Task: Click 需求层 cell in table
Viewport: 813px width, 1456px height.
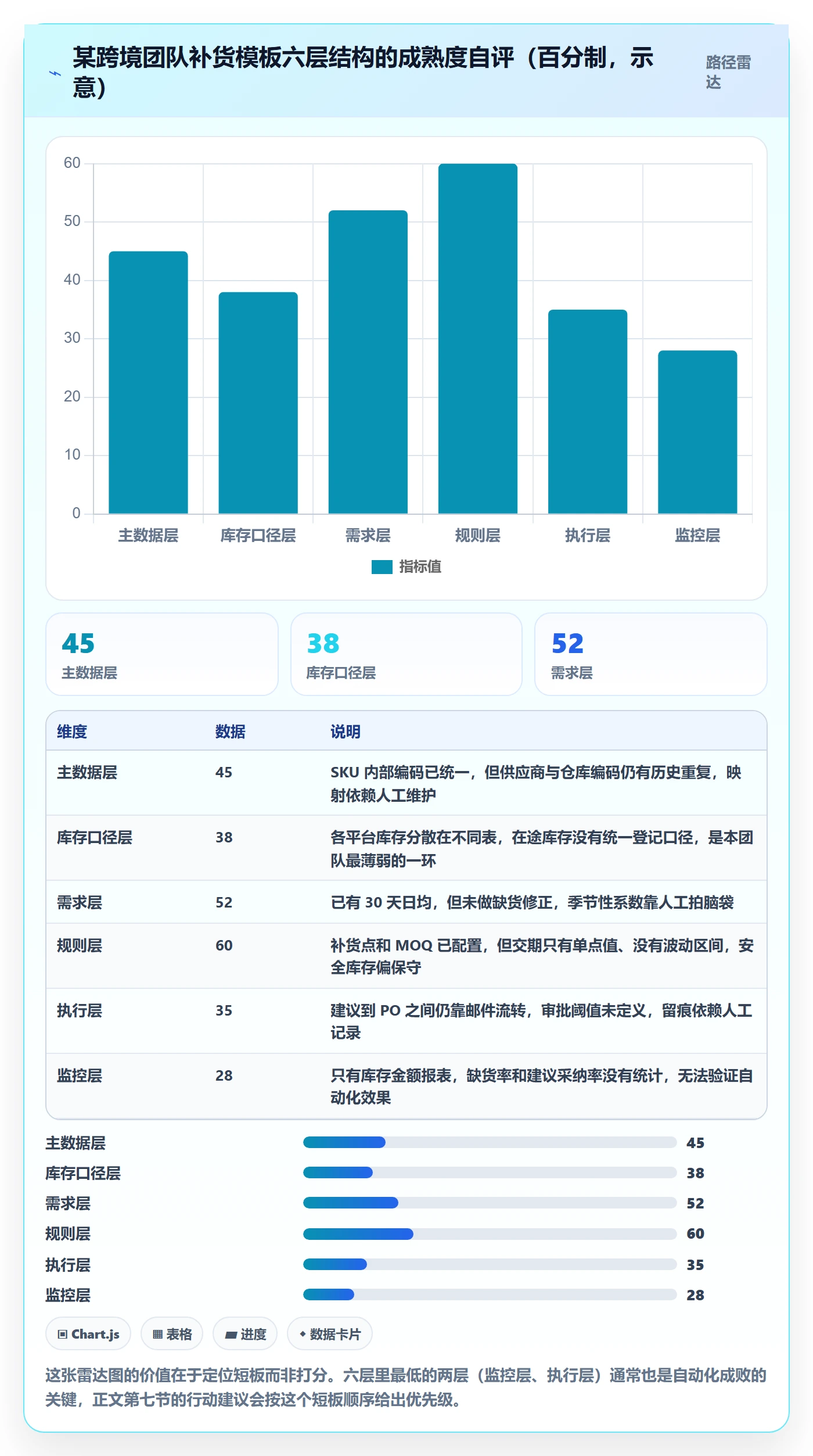Action: (80, 902)
